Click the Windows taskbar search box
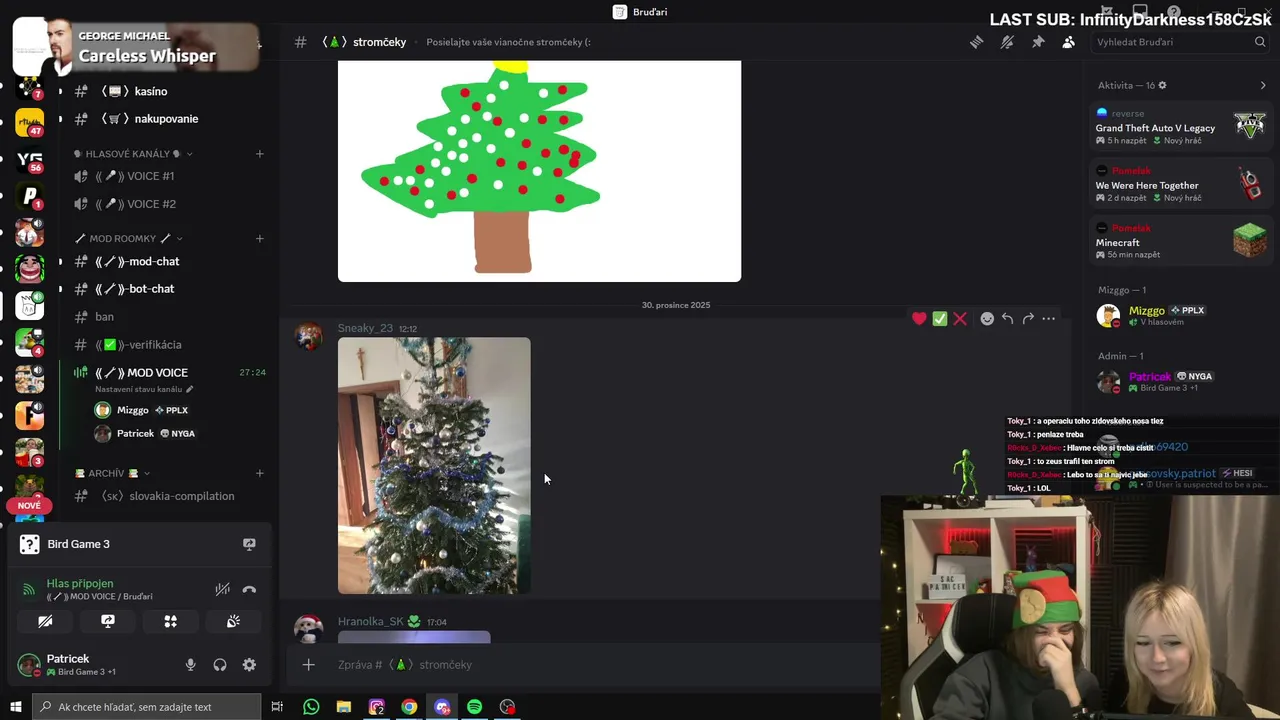Screen dimensions: 1280x720 (x=146, y=707)
